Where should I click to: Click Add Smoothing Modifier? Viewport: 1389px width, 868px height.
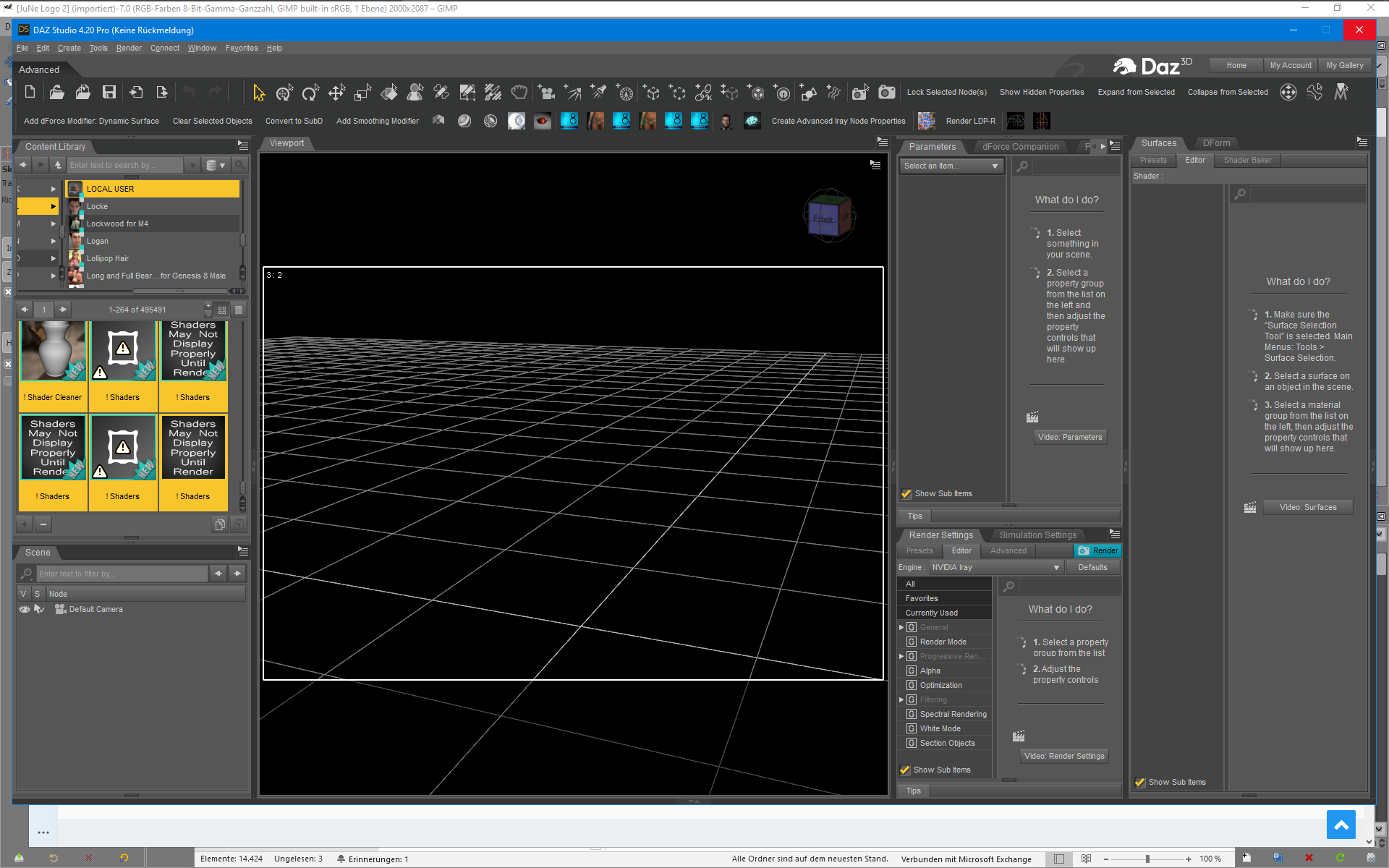(x=377, y=121)
